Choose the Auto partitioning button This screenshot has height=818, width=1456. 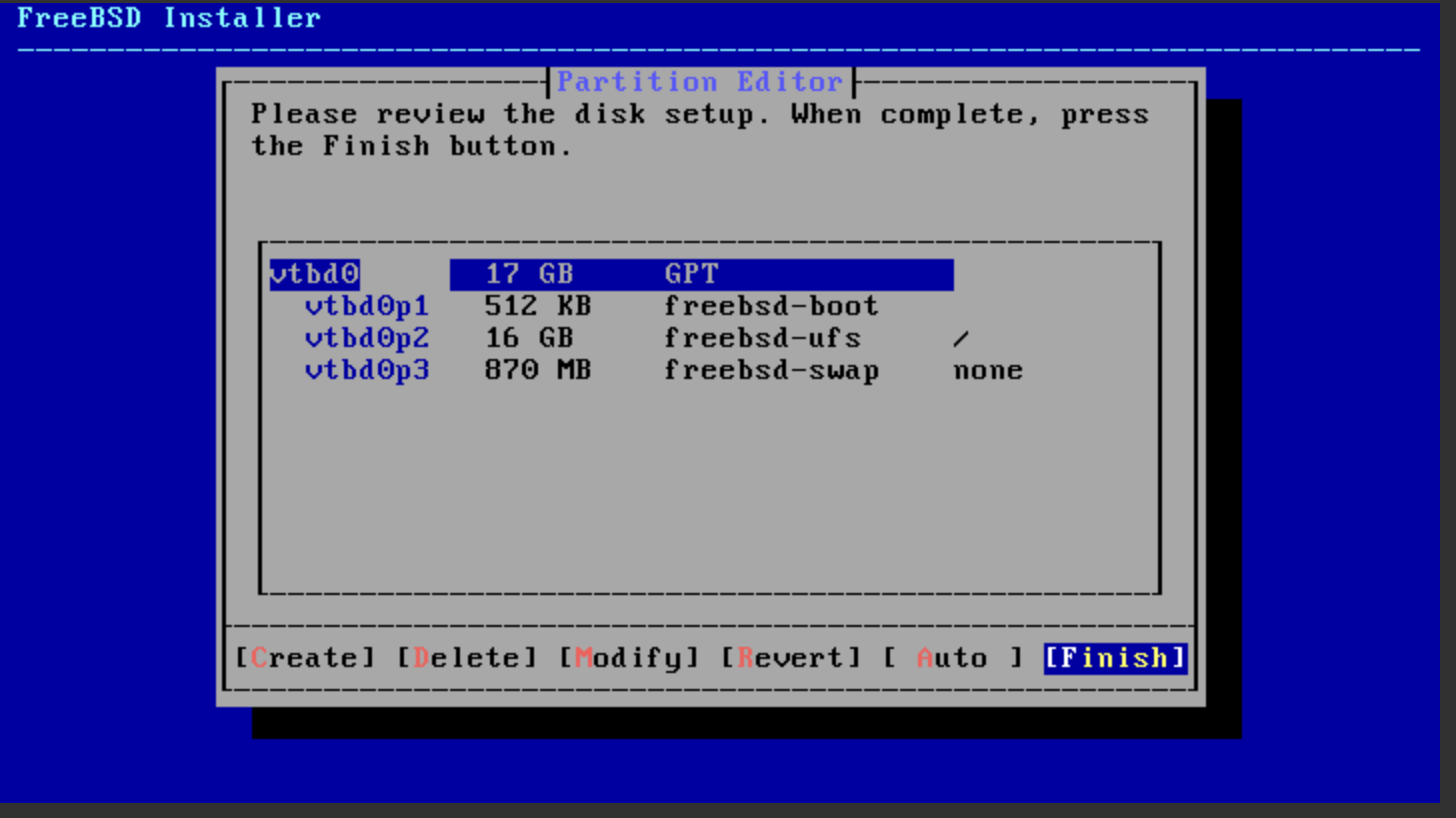pos(952,658)
